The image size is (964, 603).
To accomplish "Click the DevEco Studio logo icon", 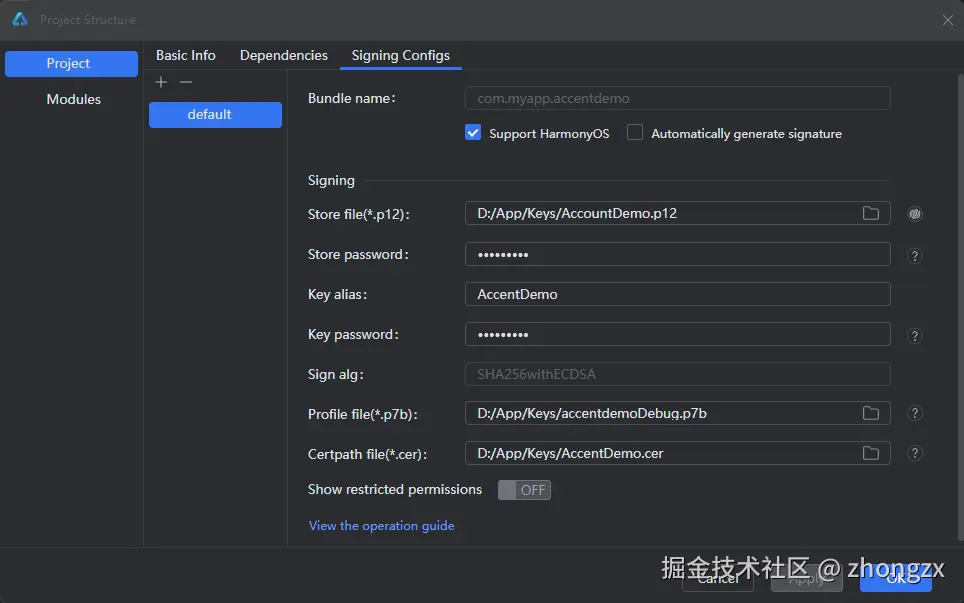I will pos(20,19).
